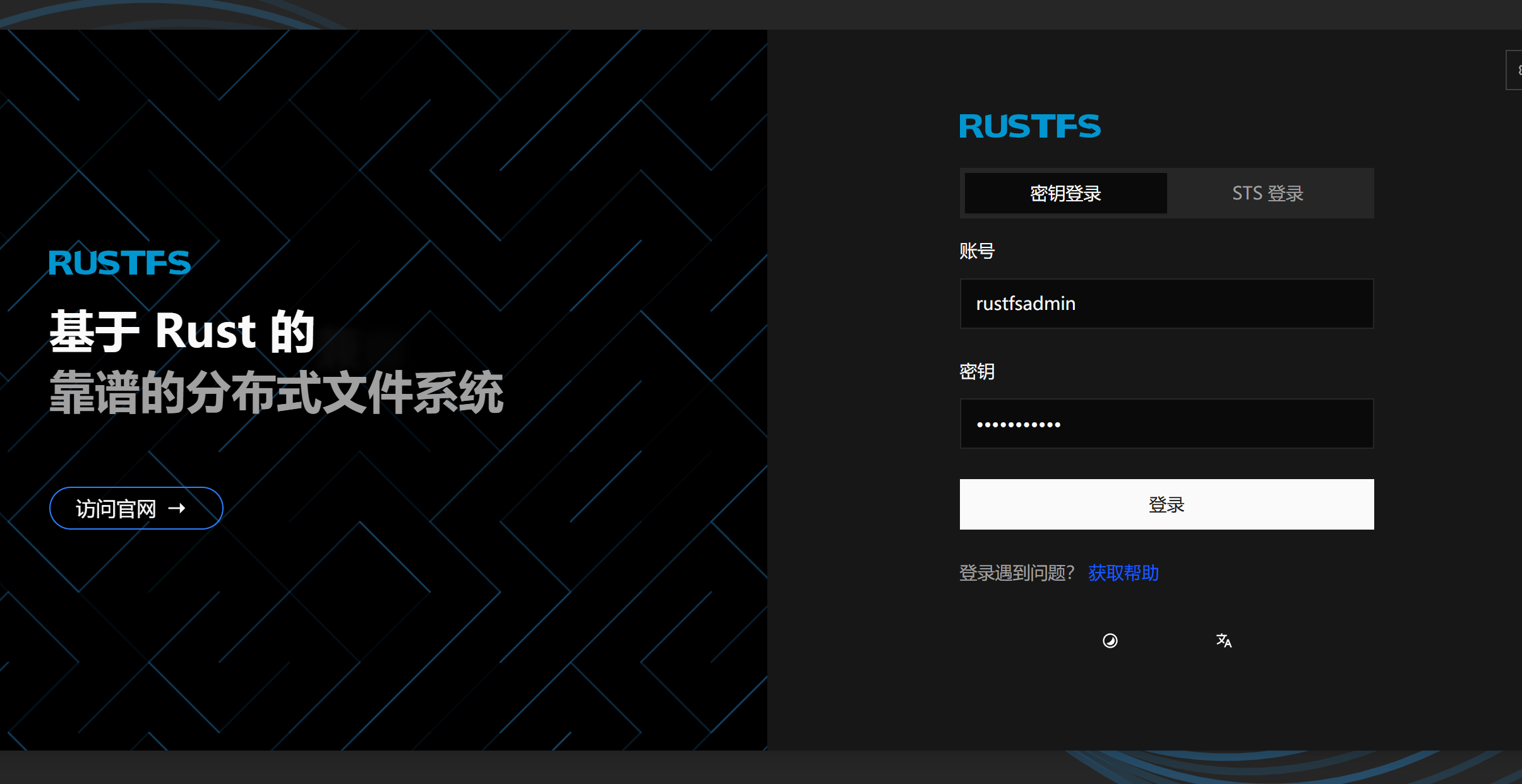Image resolution: width=1522 pixels, height=784 pixels.
Task: Click the 靠谱的分布式文件系统 subtitle text
Action: click(276, 393)
